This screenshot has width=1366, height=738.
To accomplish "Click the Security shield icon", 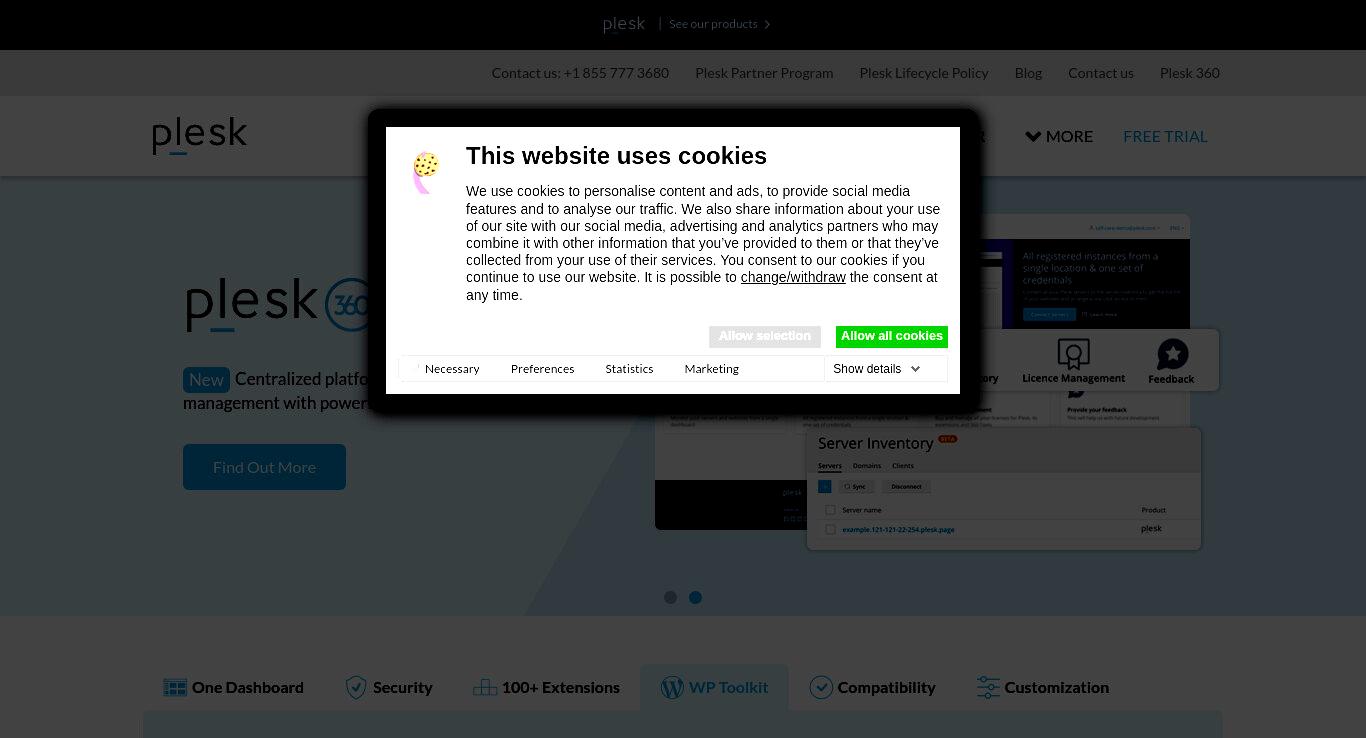I will point(356,687).
